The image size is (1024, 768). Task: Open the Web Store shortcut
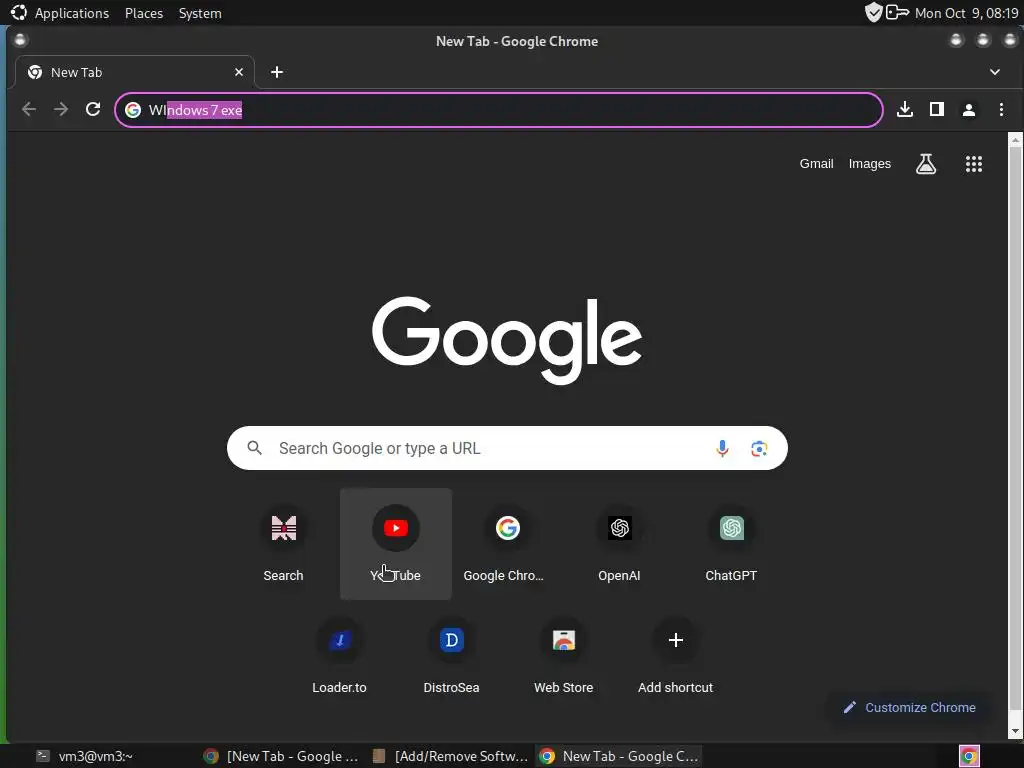(x=564, y=655)
